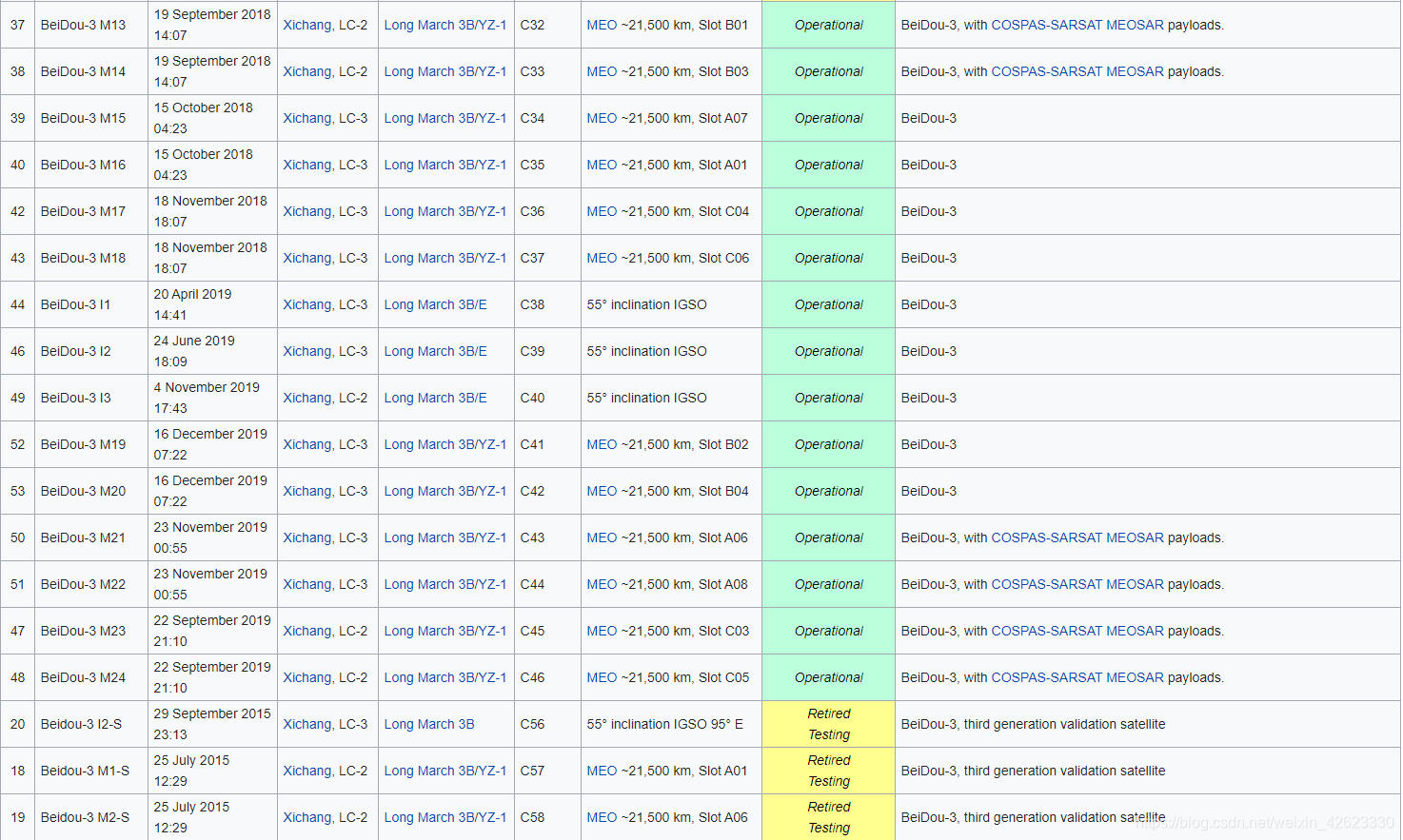Select the BeiDou-3 I2 satellite name cell
The width and height of the screenshot is (1403, 840).
tap(91, 351)
